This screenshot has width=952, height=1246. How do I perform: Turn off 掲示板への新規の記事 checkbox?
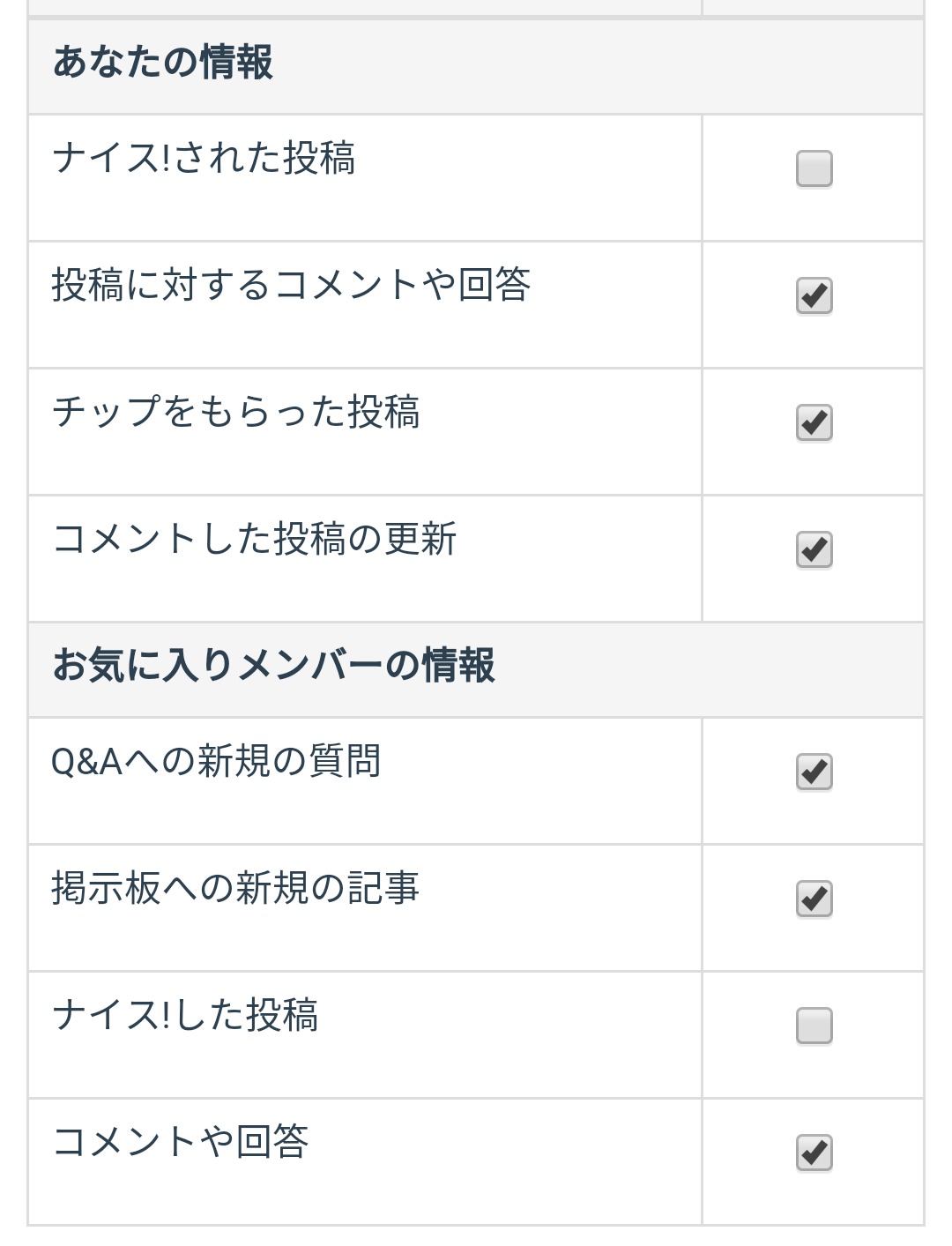click(814, 899)
